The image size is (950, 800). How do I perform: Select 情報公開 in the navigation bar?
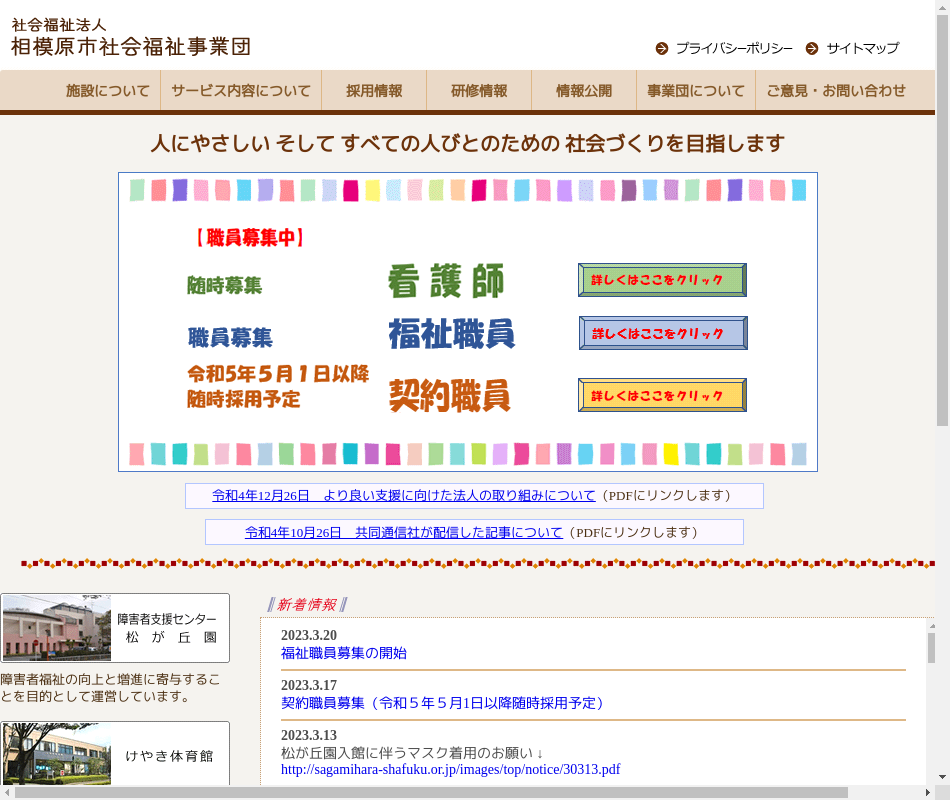584,91
